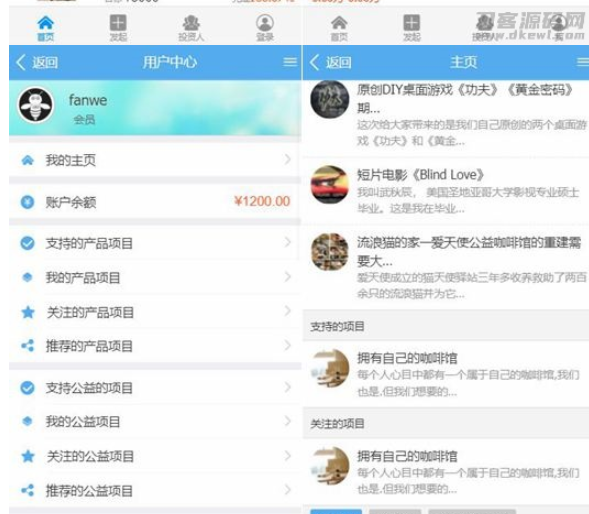Click cube icon beside 我的产品项目
Screen dimensions: 589x514
pos(27,277)
